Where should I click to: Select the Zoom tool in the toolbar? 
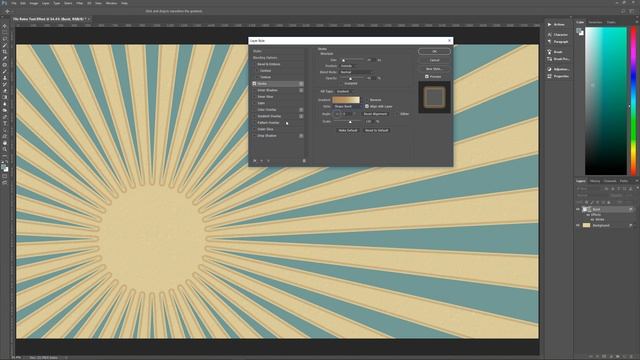coord(5,149)
